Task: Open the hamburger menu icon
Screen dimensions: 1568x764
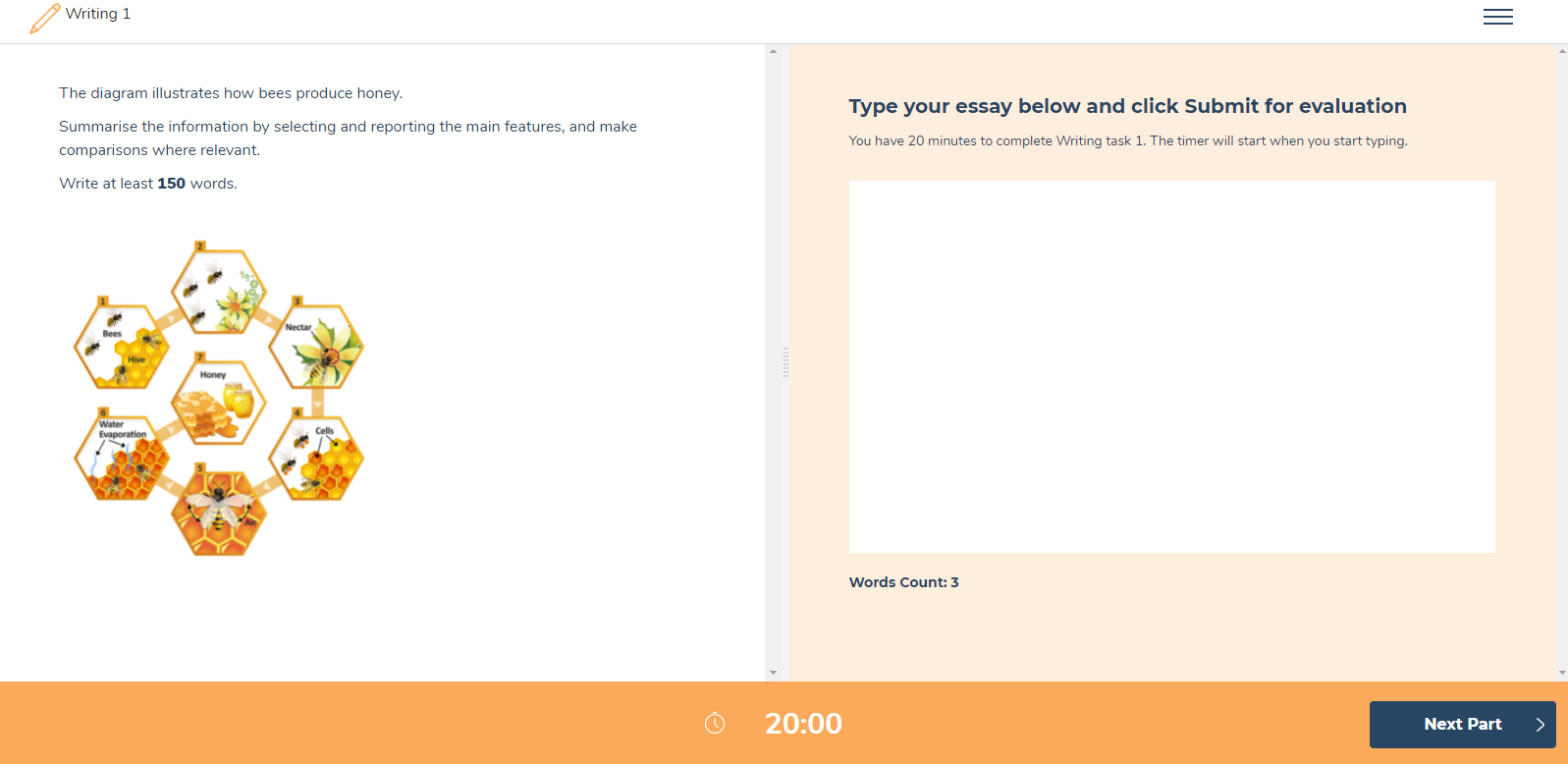Action: 1497,17
